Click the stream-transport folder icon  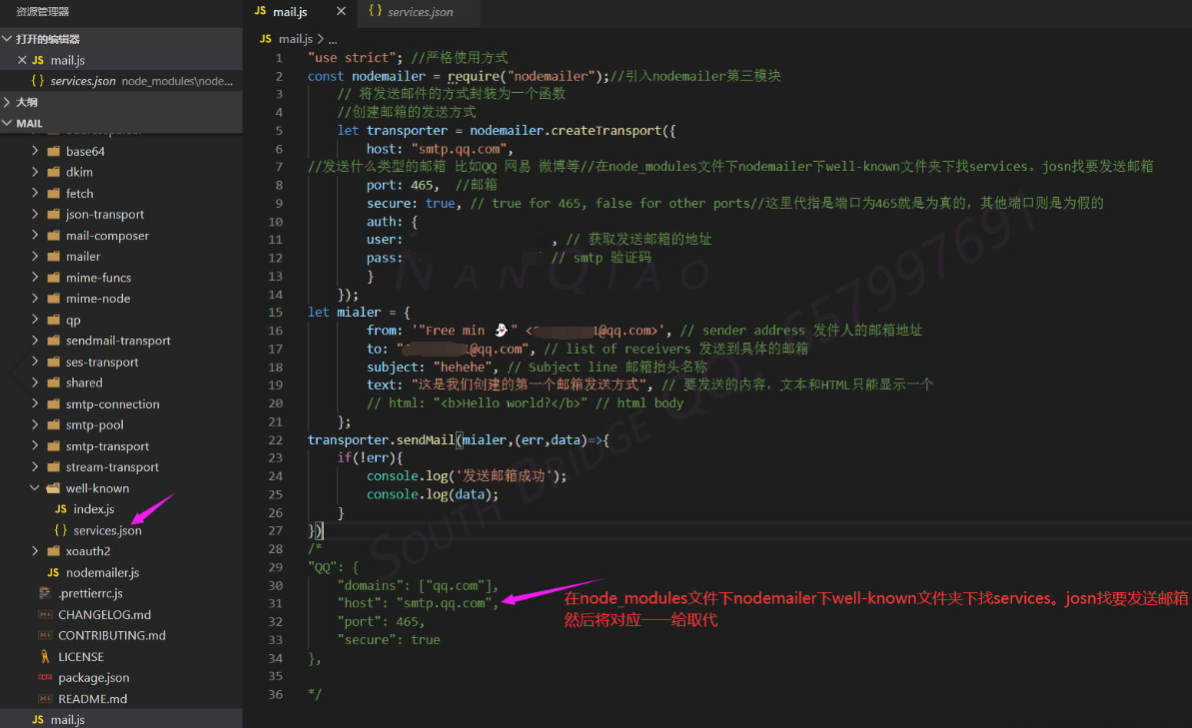(53, 467)
